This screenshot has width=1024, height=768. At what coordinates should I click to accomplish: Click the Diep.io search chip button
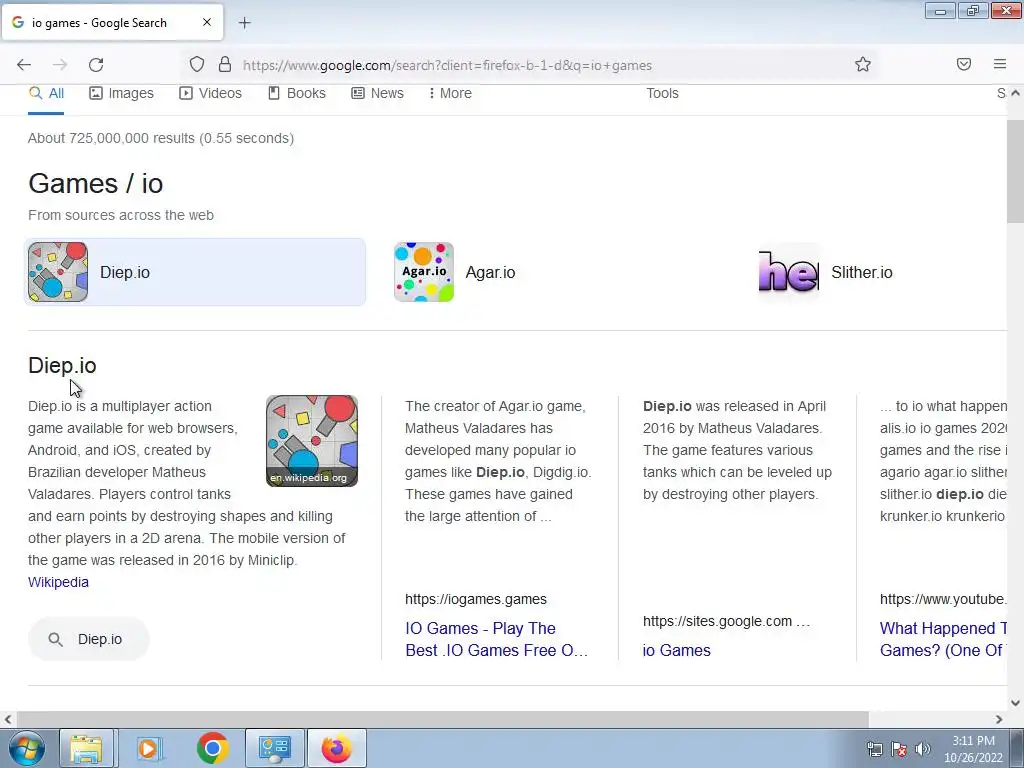click(x=89, y=639)
